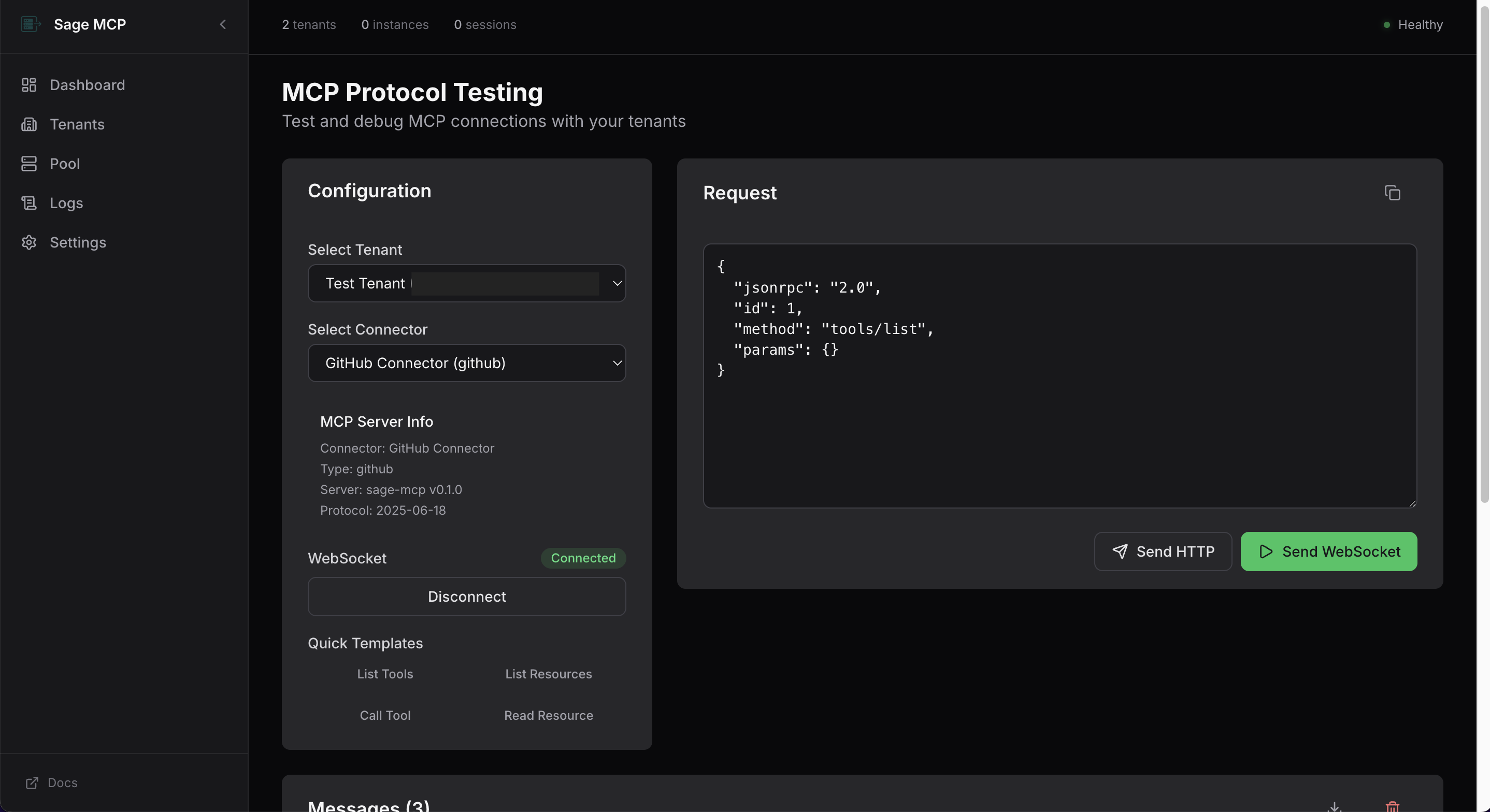Apply the Read Resource template
This screenshot has height=812, width=1490.
[548, 716]
